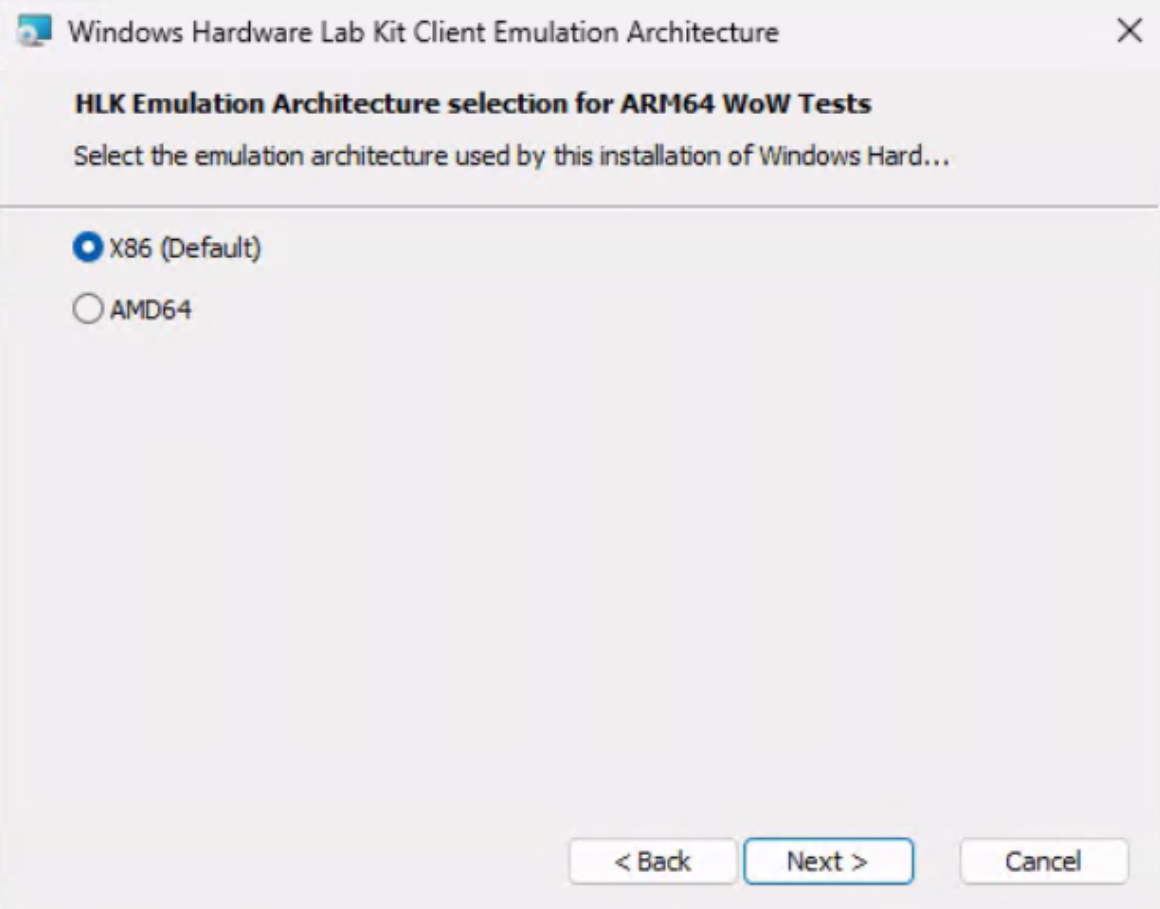Click the "Windows Hard..." truncated ending text
Screen dimensions: 1160x909
[854, 156]
